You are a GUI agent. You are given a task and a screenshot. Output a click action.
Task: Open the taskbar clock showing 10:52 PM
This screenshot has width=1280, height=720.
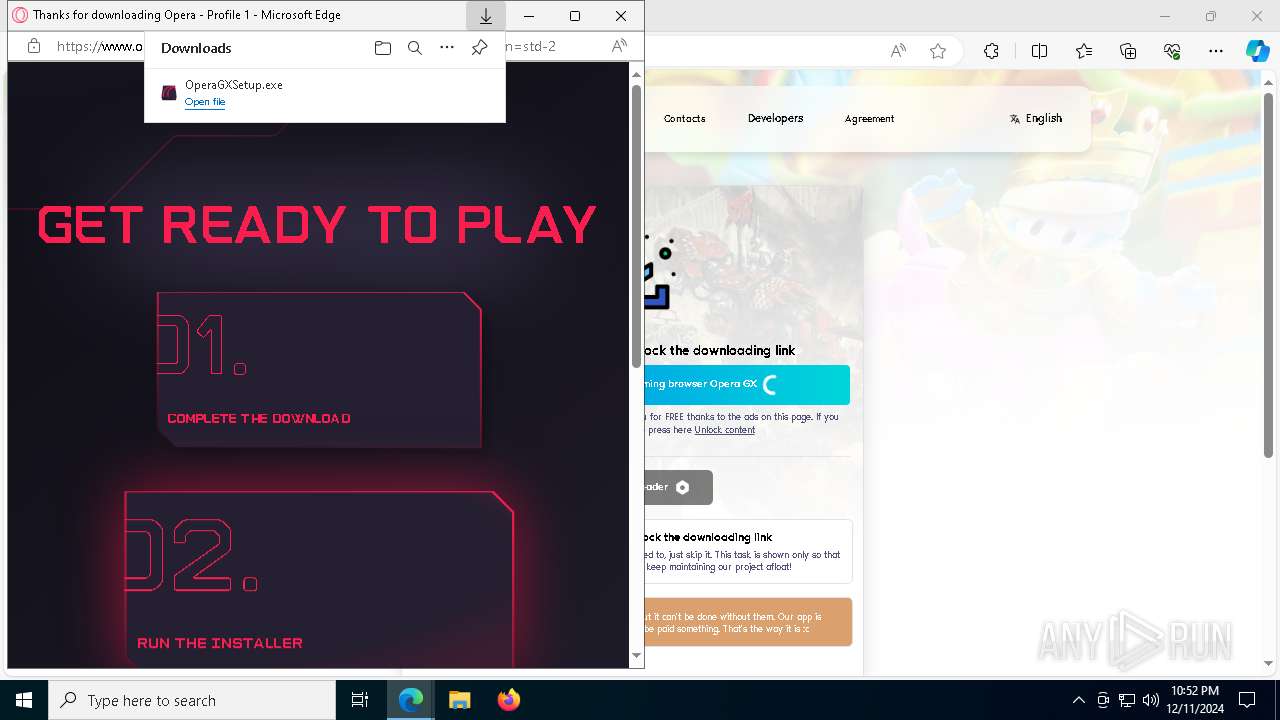(1194, 700)
